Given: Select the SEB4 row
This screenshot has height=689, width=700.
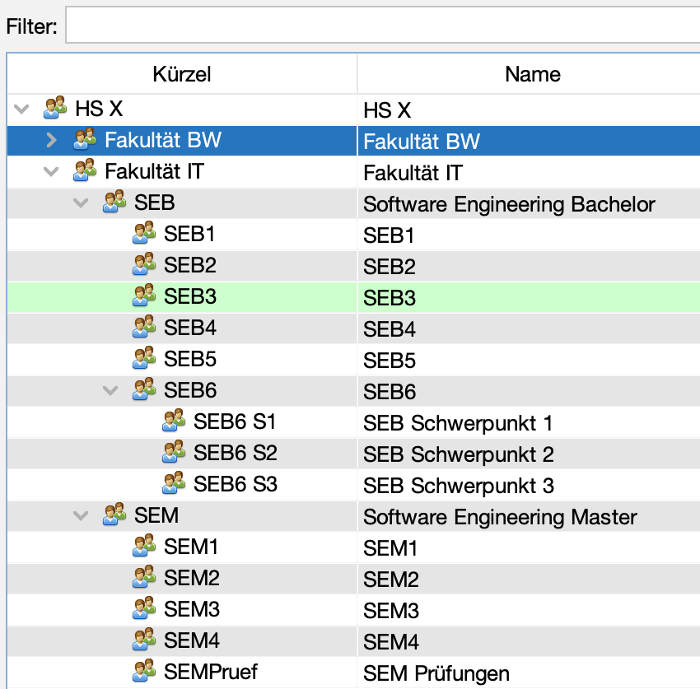Looking at the screenshot, I should coord(190,328).
